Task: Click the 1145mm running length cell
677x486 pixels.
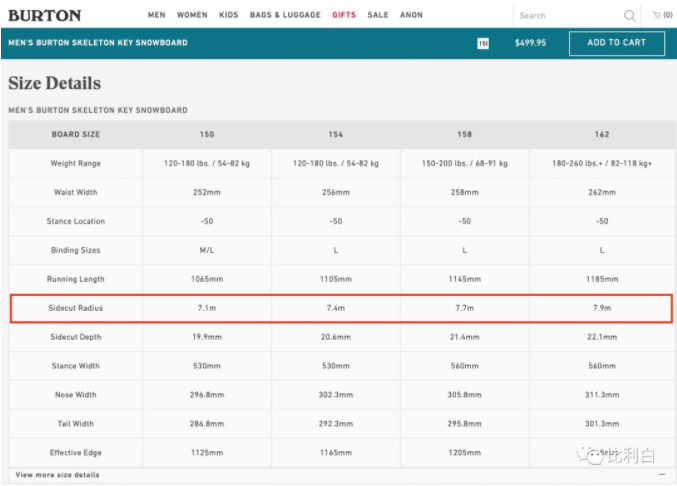Action: pos(465,279)
